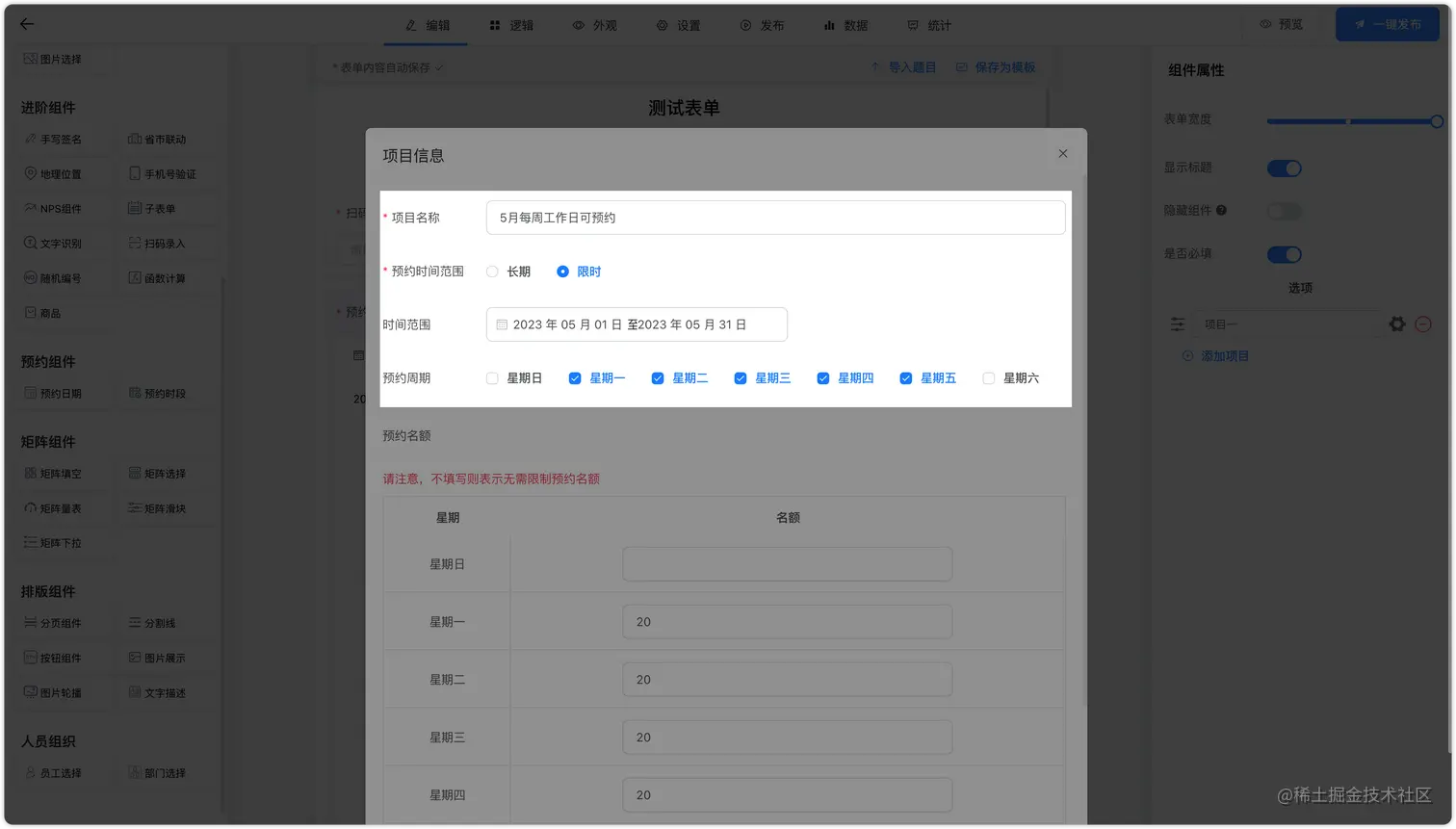
Task: Add the 部门选择 component
Action: [x=157, y=773]
